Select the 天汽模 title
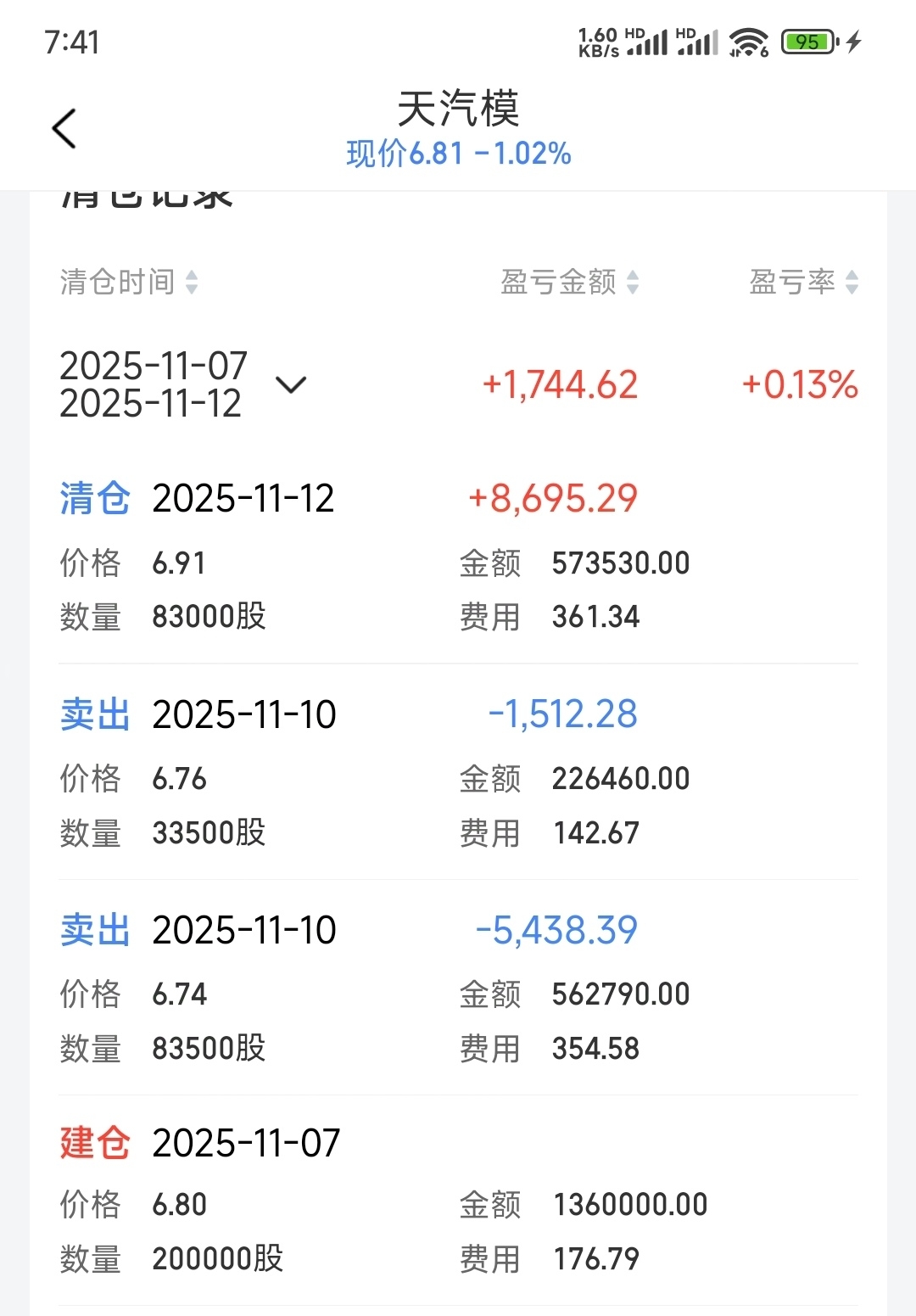The width and height of the screenshot is (916, 1316). click(458, 109)
